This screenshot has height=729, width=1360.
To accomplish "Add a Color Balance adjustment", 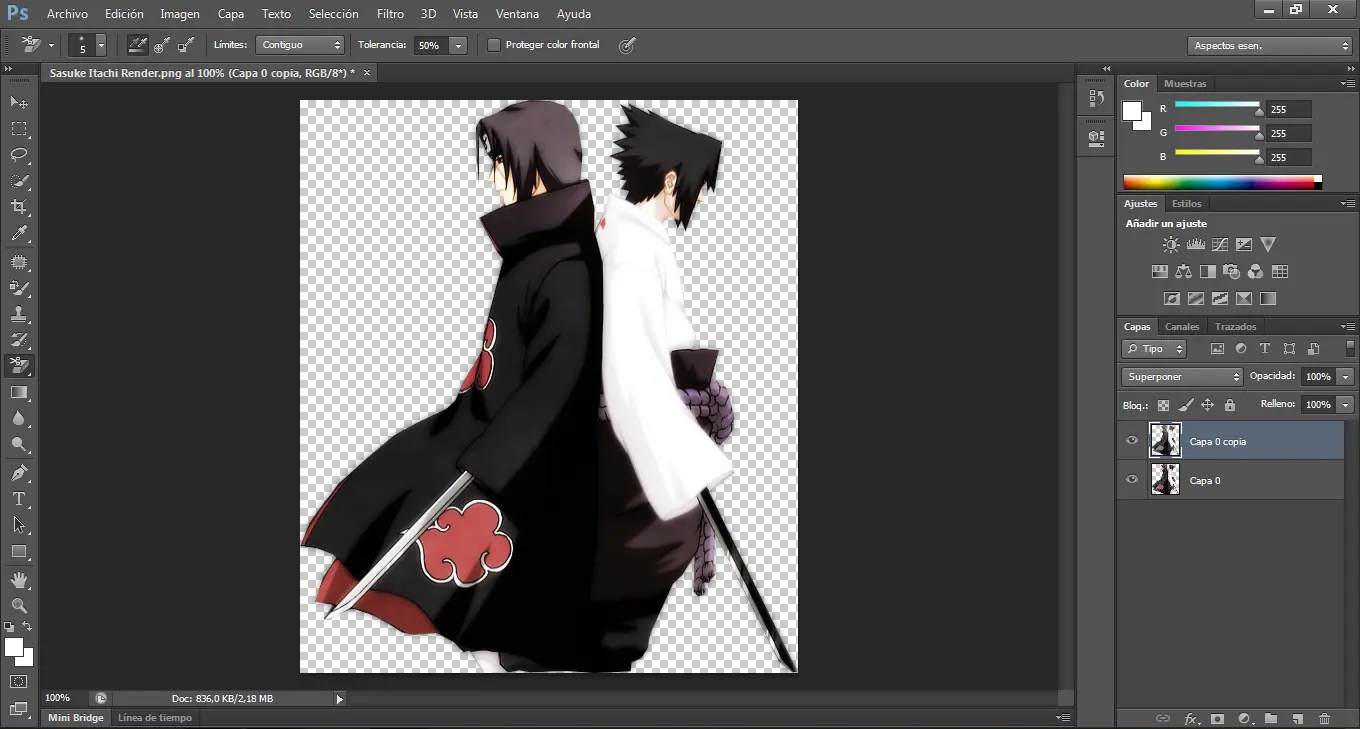I will pyautogui.click(x=1184, y=271).
